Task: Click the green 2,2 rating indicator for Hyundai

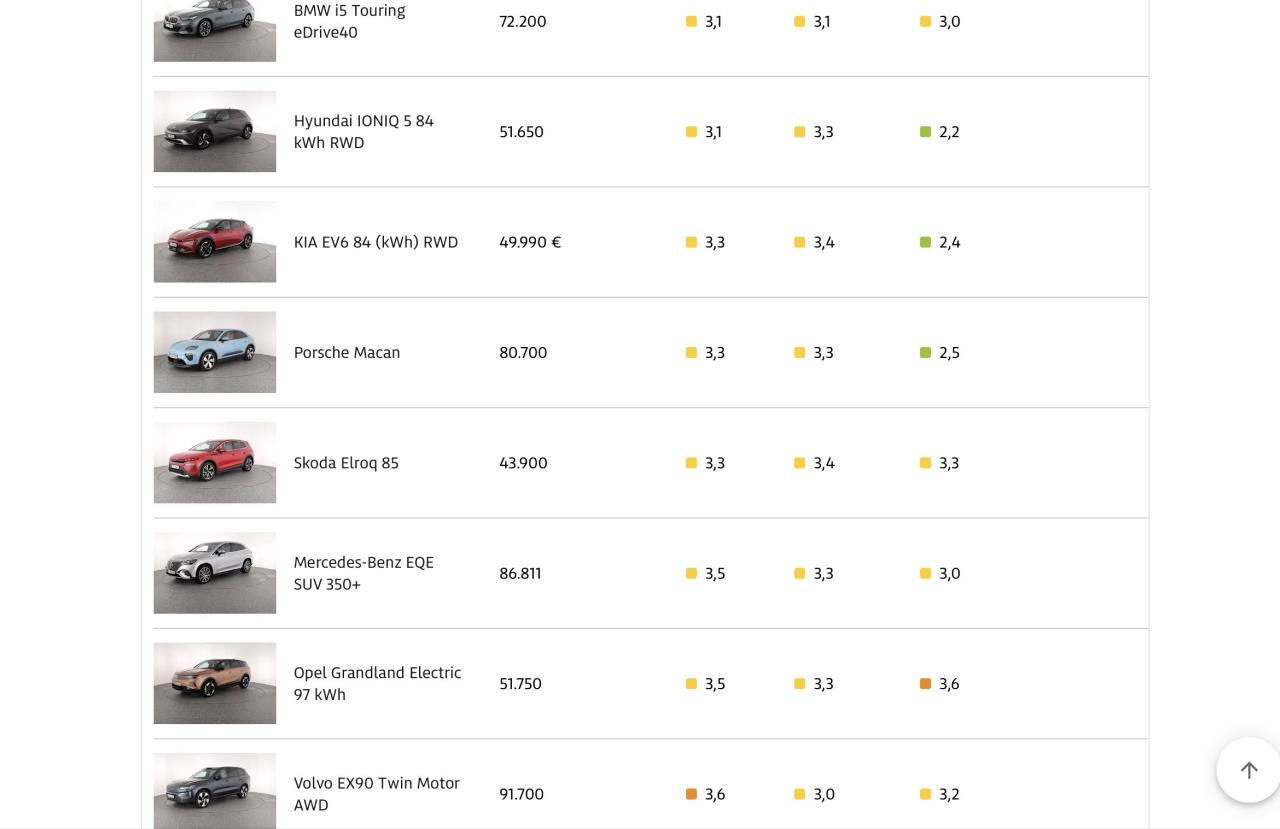Action: tap(925, 132)
